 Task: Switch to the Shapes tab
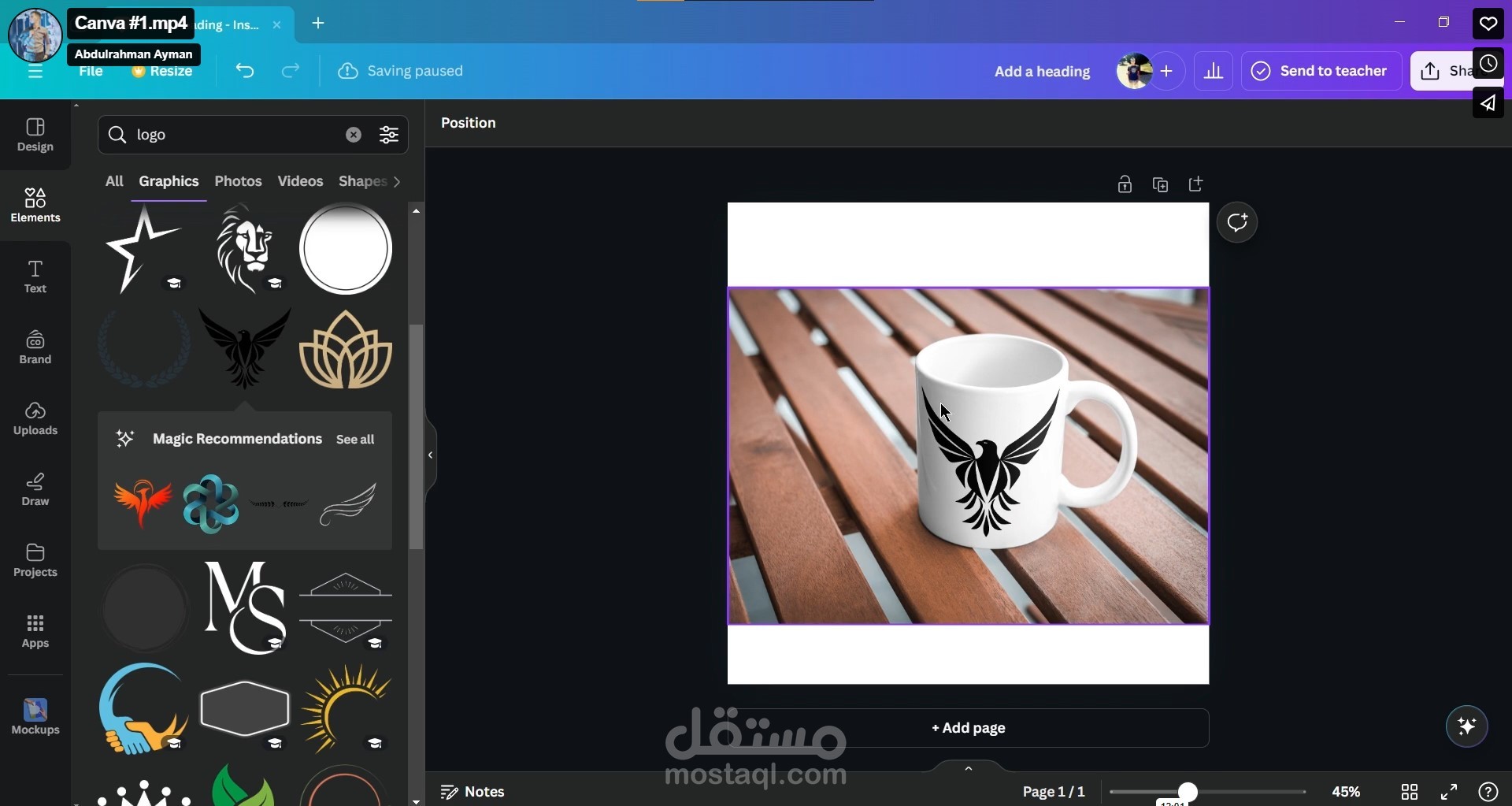[x=362, y=181]
